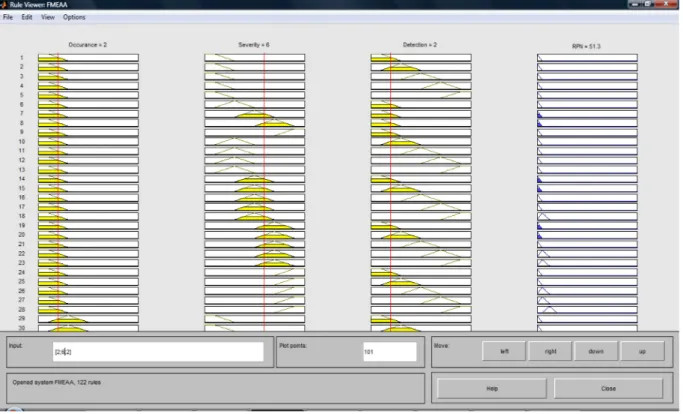The image size is (683, 414).
Task: Click the Close button
Action: pyautogui.click(x=610, y=390)
